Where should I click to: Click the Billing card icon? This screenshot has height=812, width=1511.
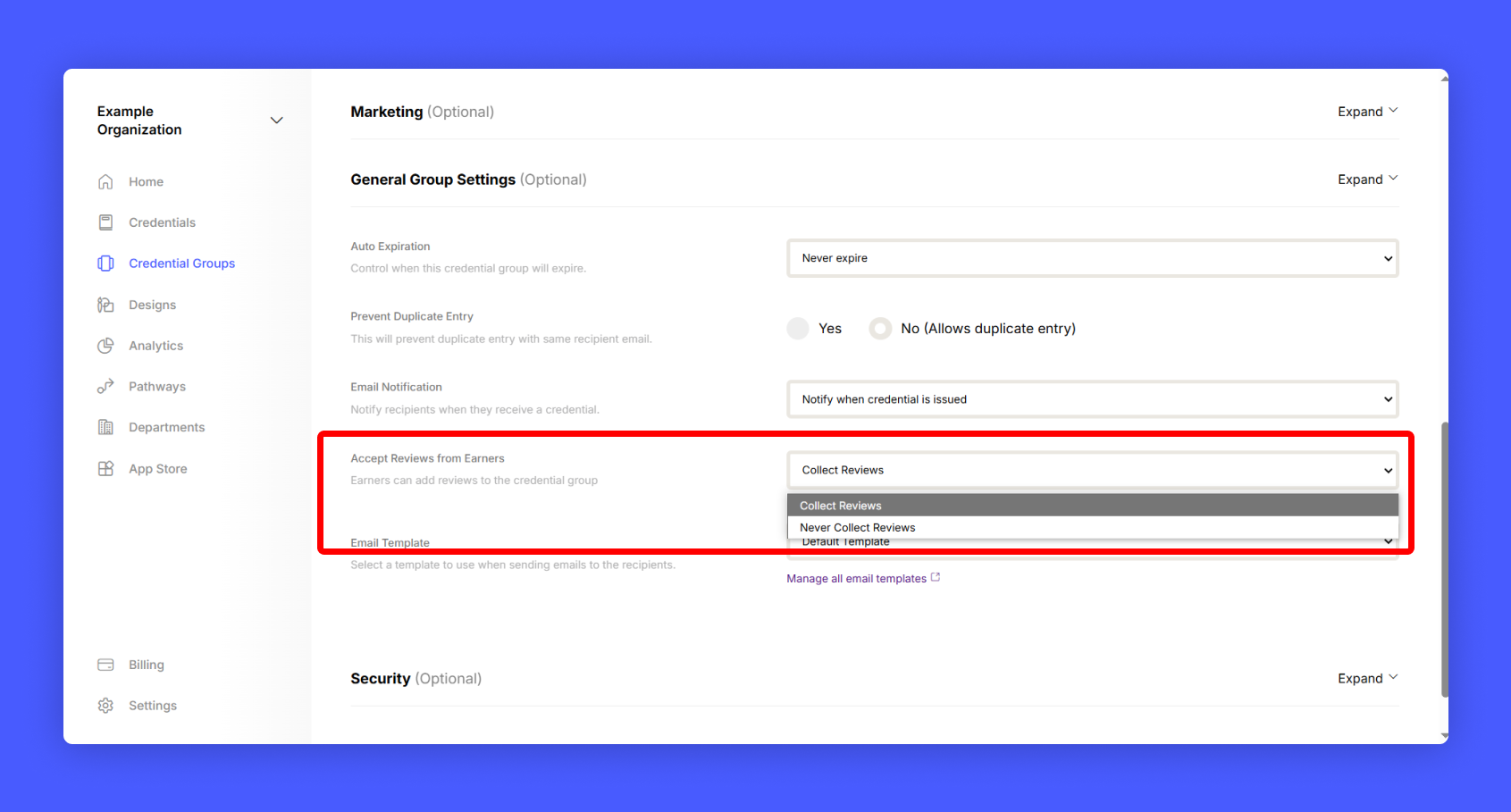pos(105,665)
